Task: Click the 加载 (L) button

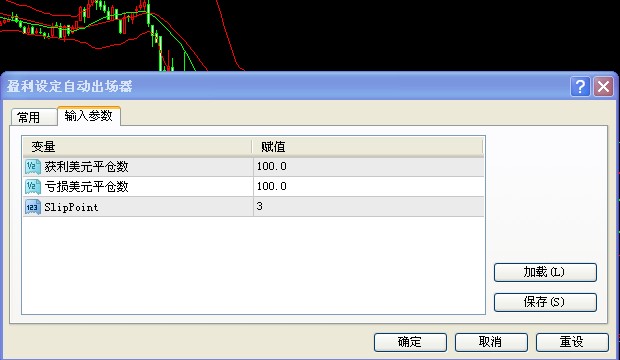Action: [x=545, y=272]
